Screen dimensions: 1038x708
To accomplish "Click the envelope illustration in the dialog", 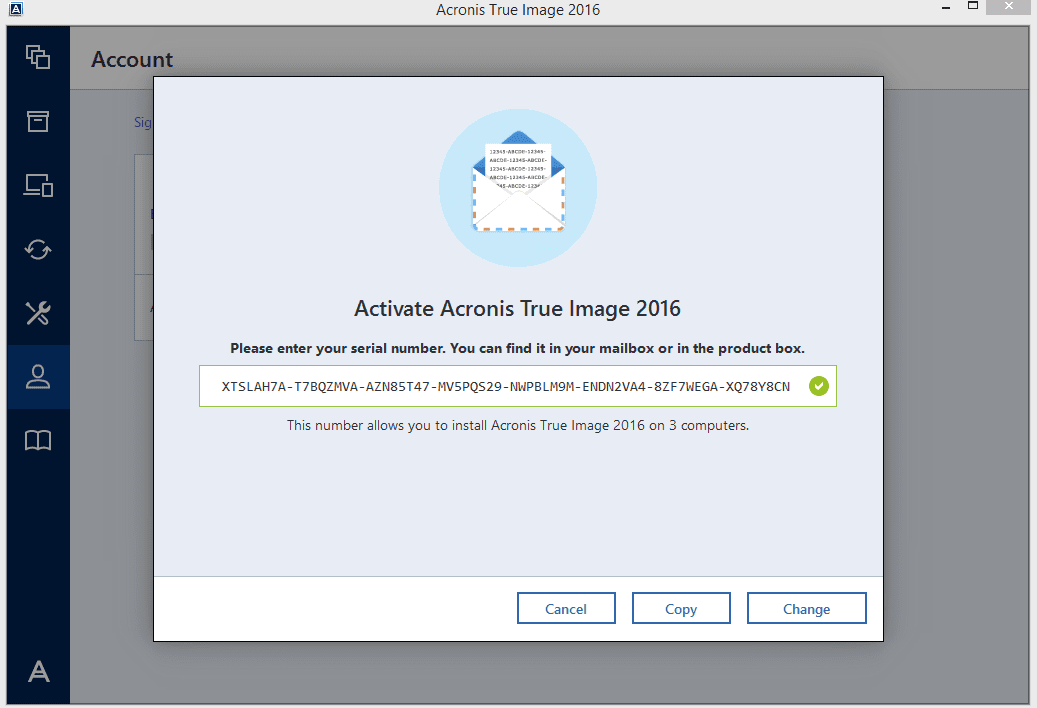I will point(517,187).
